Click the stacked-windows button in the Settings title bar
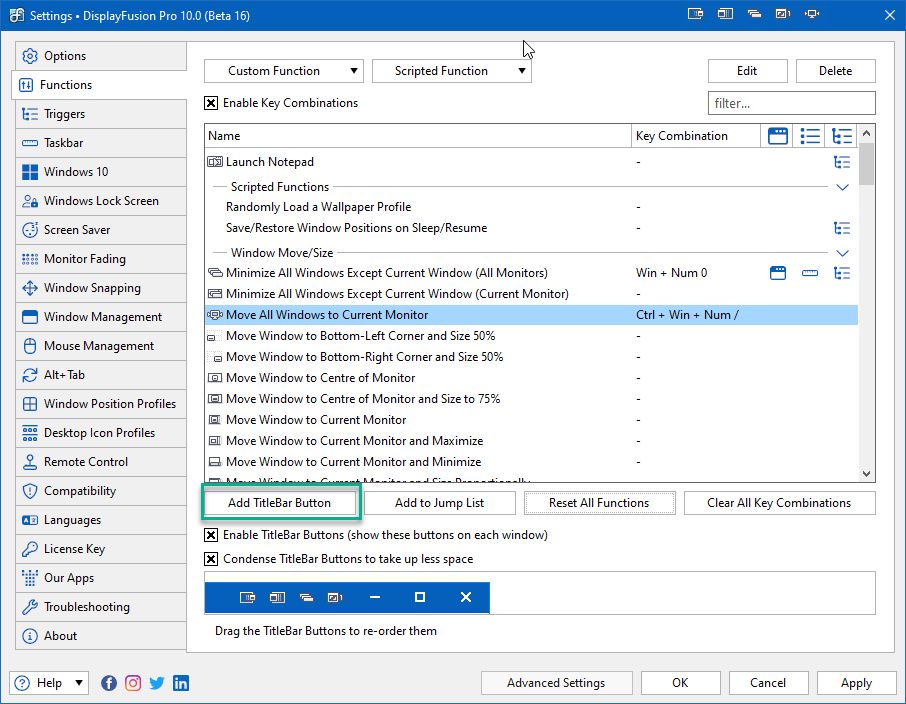Image resolution: width=906 pixels, height=704 pixels. (x=754, y=14)
